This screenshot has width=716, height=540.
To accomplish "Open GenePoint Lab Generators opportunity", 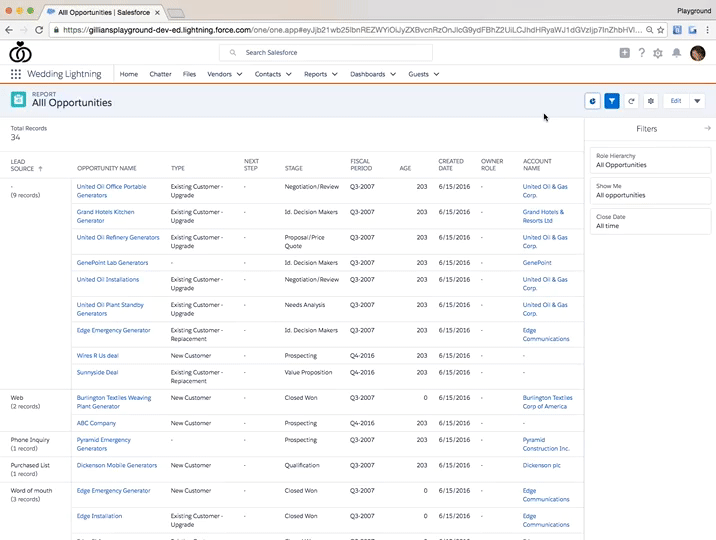I will pyautogui.click(x=112, y=262).
